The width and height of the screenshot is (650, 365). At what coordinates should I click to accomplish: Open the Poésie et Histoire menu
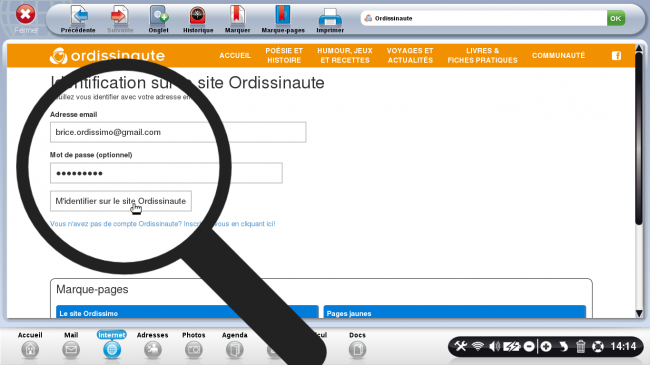coord(284,56)
